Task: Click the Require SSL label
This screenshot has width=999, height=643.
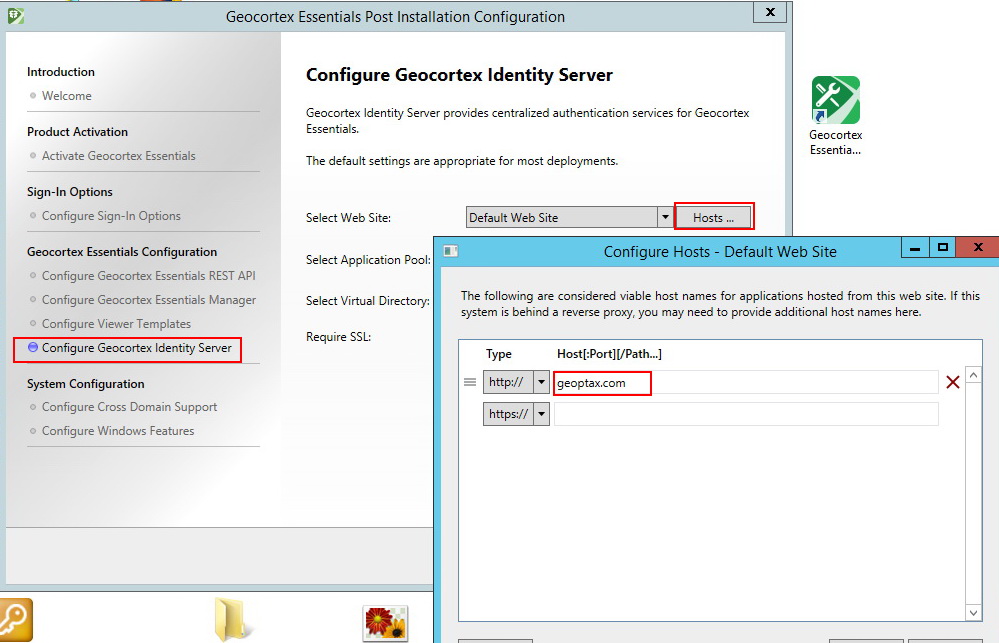Action: coord(338,336)
